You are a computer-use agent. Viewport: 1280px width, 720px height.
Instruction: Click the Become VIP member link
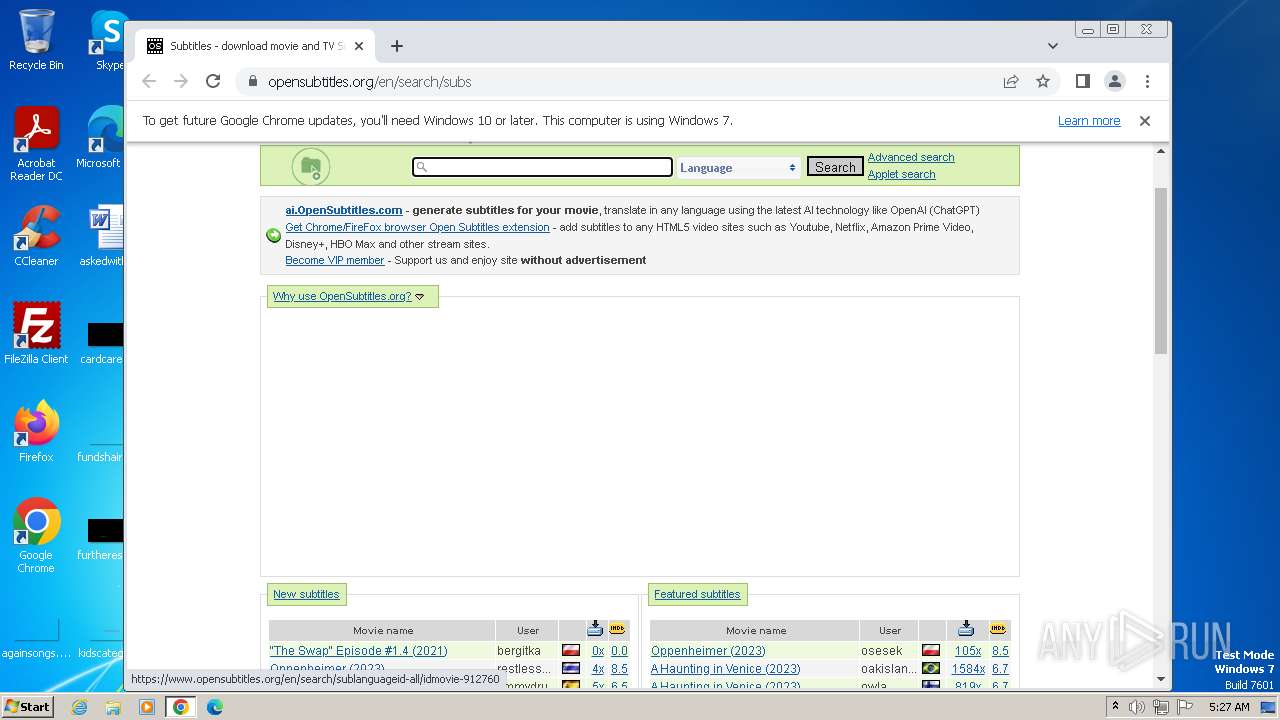tap(335, 260)
